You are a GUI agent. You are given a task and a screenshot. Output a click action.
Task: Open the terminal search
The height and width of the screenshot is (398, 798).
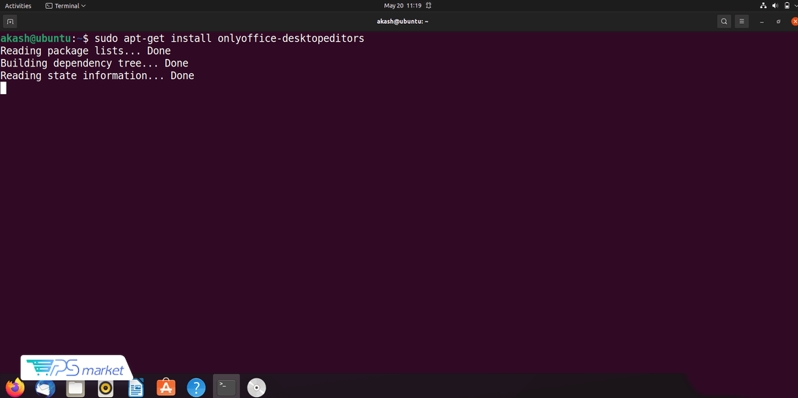(x=724, y=21)
